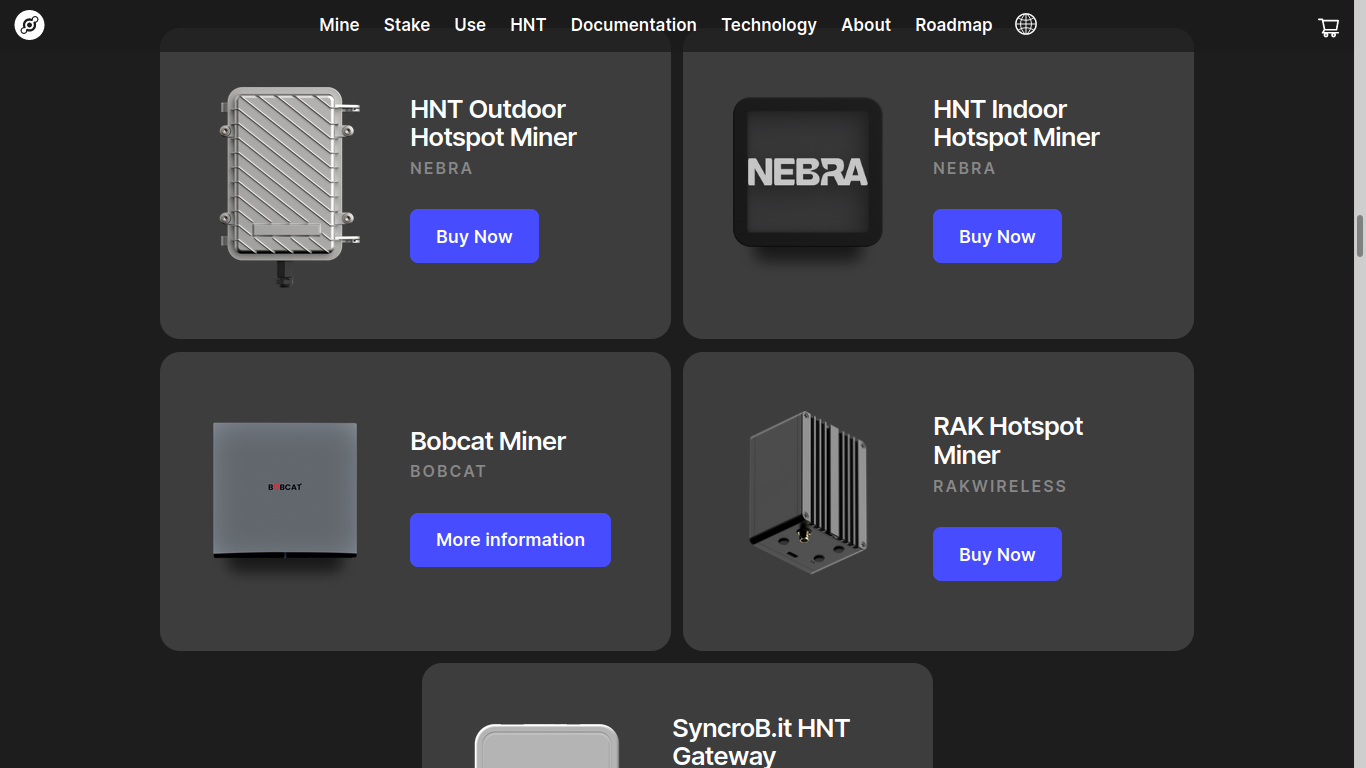Get more information on Bobcat Miner

510,540
